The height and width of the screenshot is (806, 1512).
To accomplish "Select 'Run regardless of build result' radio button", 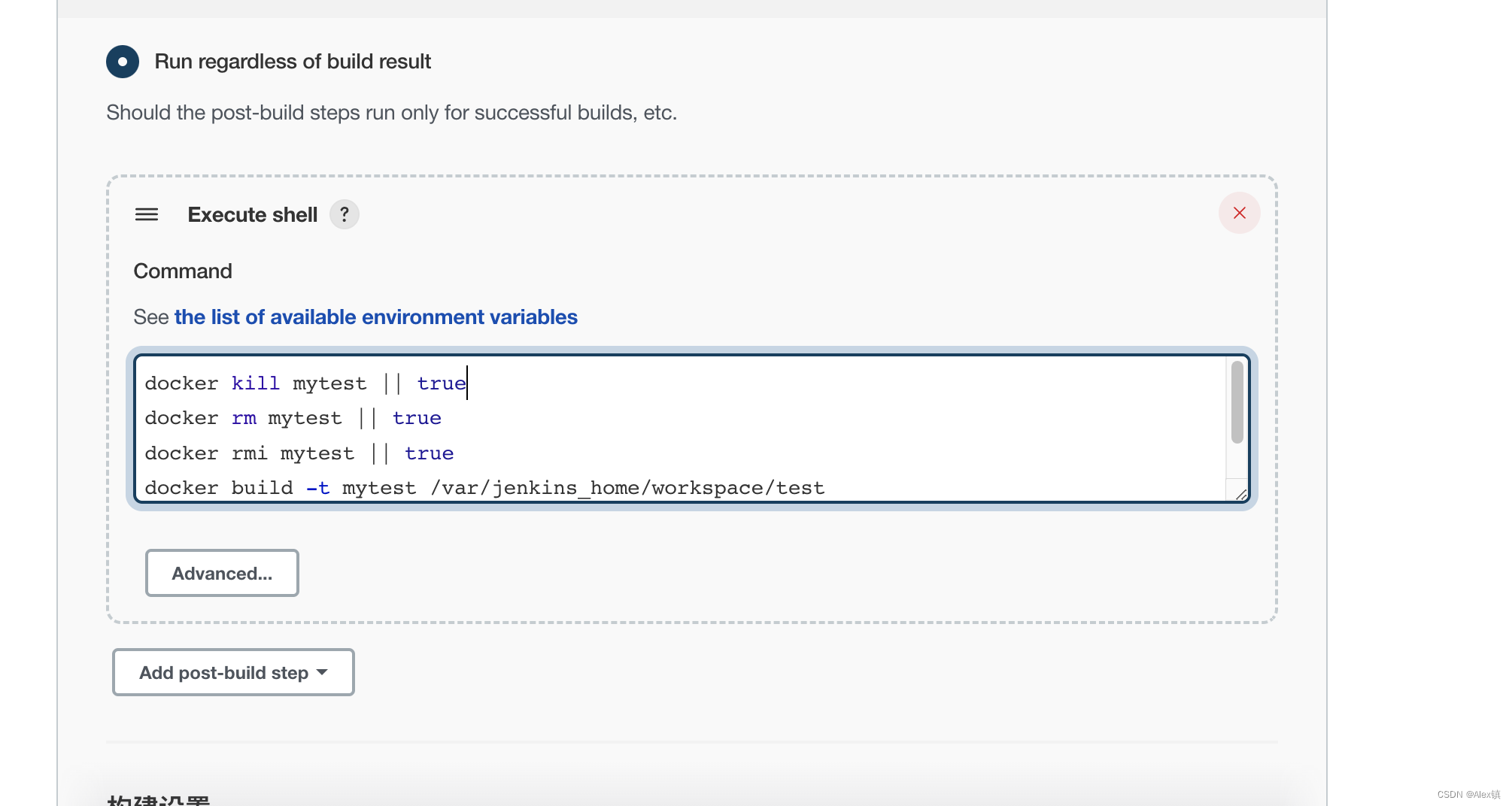I will [x=123, y=62].
